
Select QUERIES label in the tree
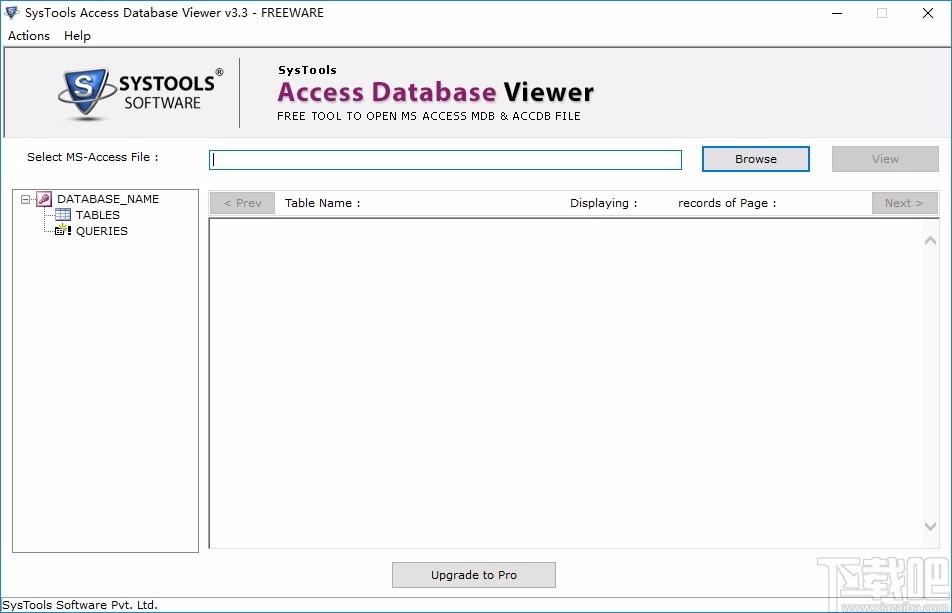pos(101,231)
